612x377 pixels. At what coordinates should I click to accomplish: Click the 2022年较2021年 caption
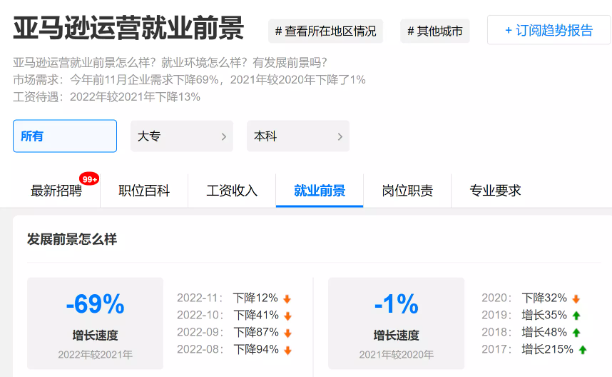click(x=95, y=355)
